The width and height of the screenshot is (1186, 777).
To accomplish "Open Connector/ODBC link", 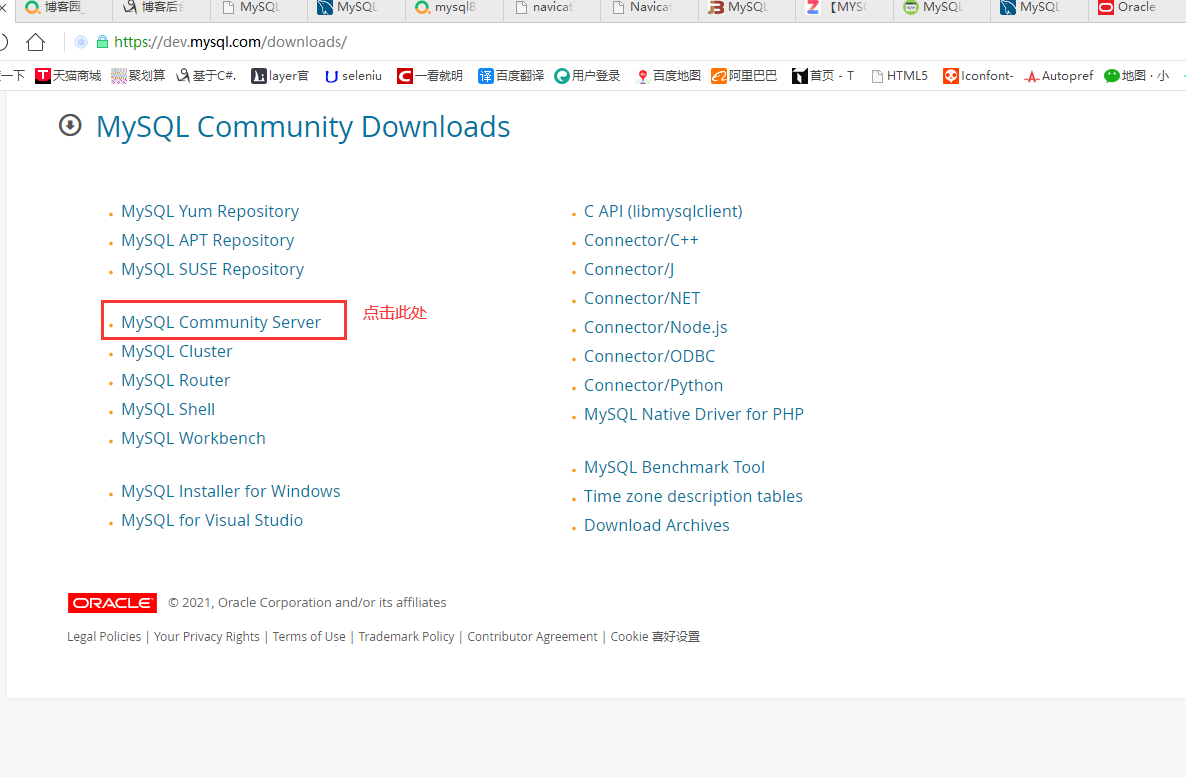I will tap(649, 356).
